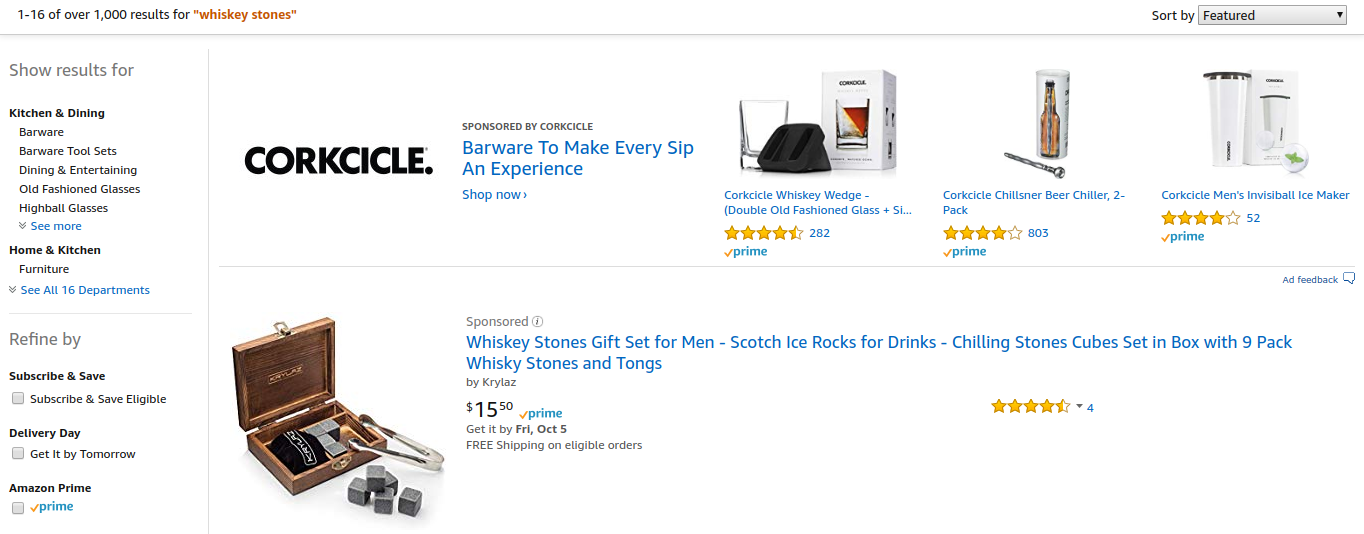Click the Chillsner Beer Chiller star rating
This screenshot has height=534, width=1364.
point(982,233)
